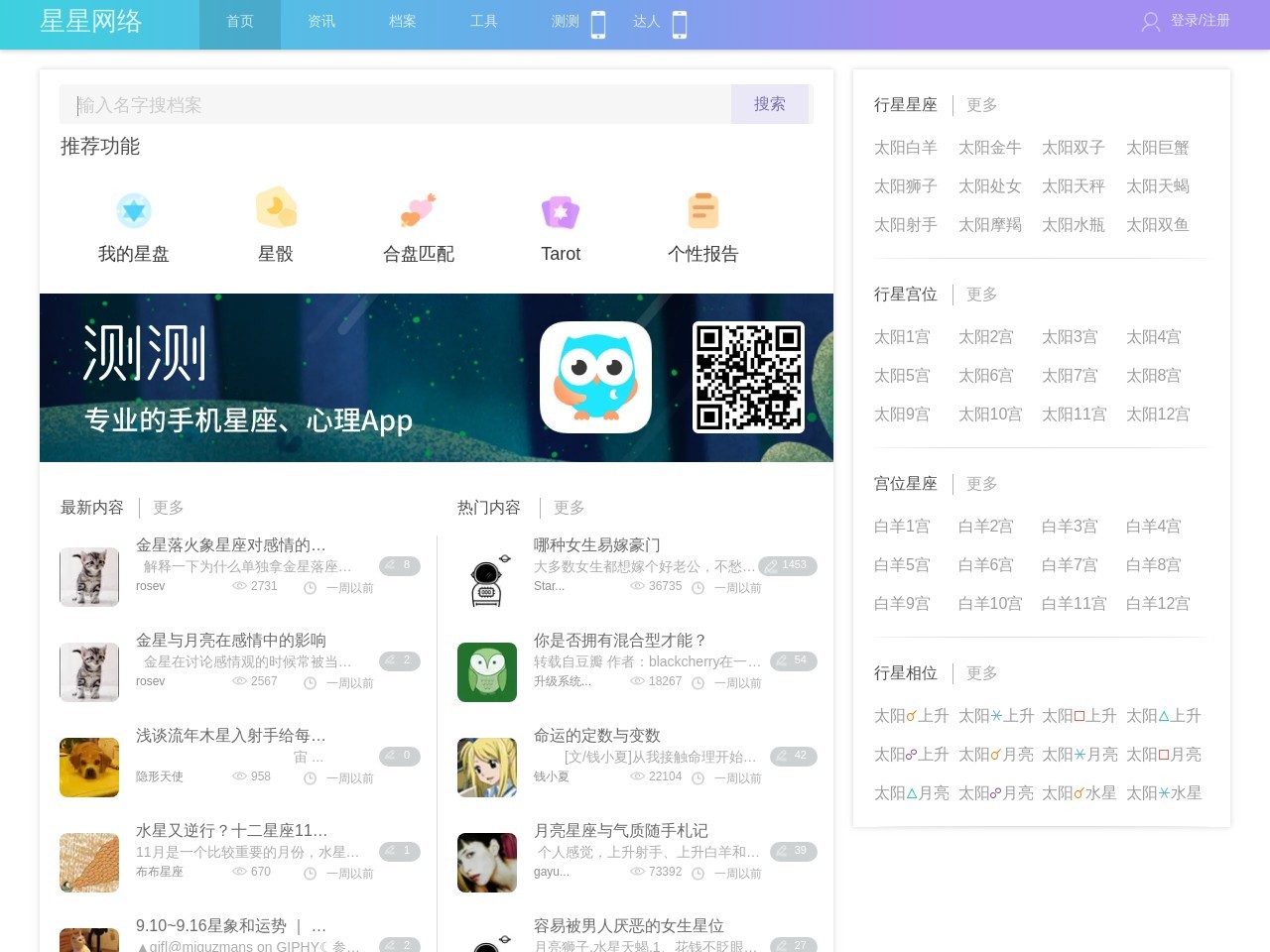Click 太阳白羊 link
Viewport: 1270px width, 952px height.
click(906, 148)
